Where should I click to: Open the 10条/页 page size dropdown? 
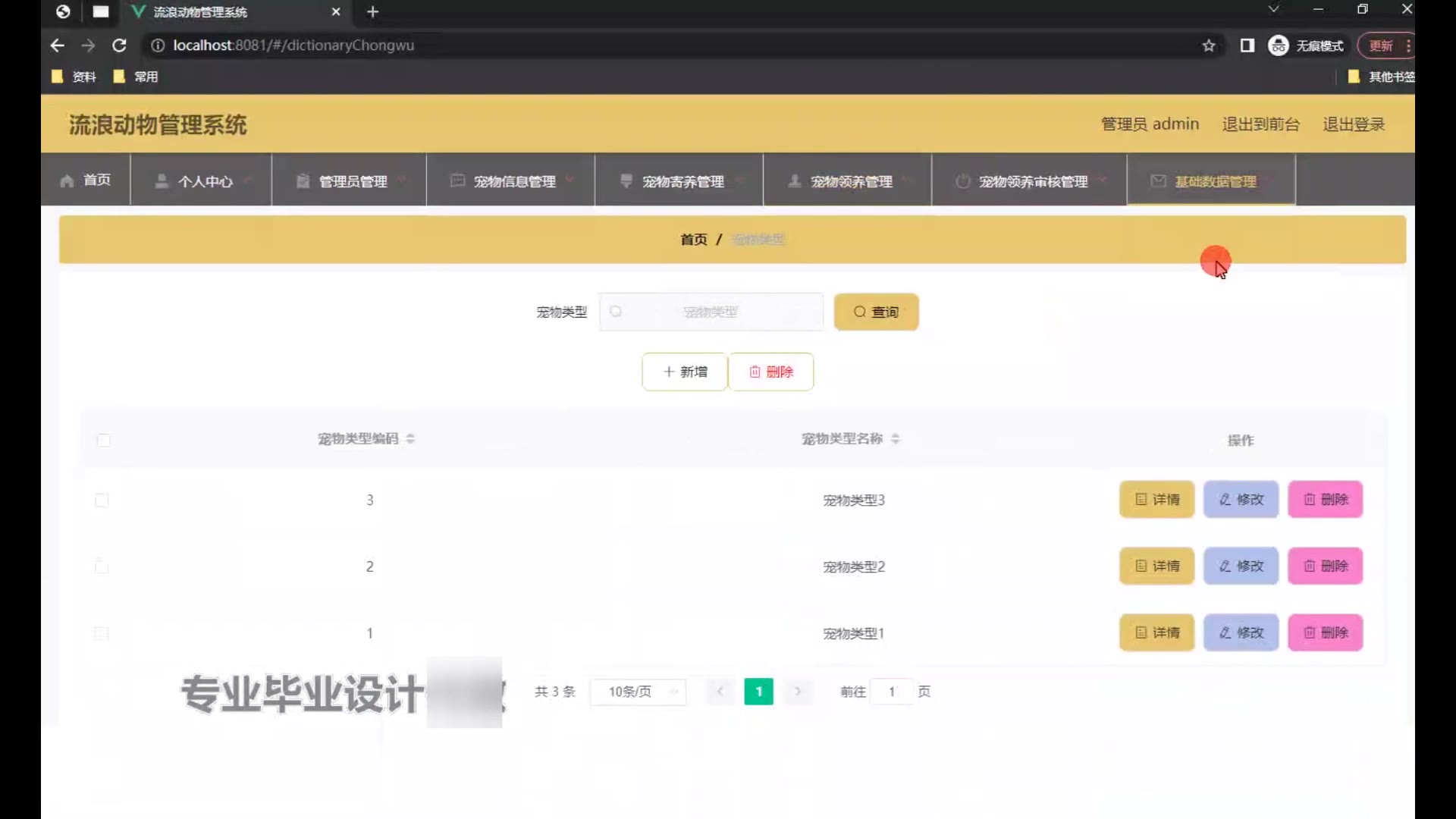(x=638, y=692)
